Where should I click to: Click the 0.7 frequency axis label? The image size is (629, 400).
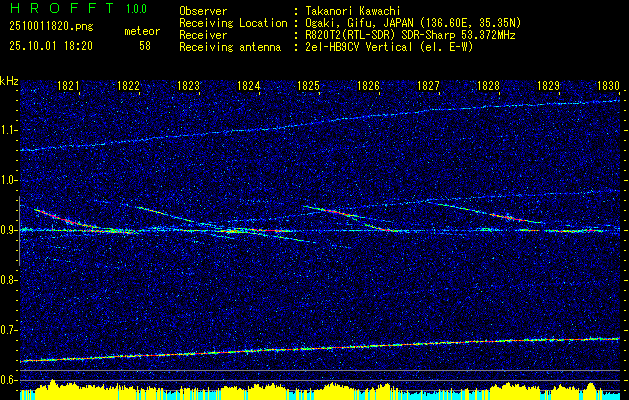[x=9, y=330]
